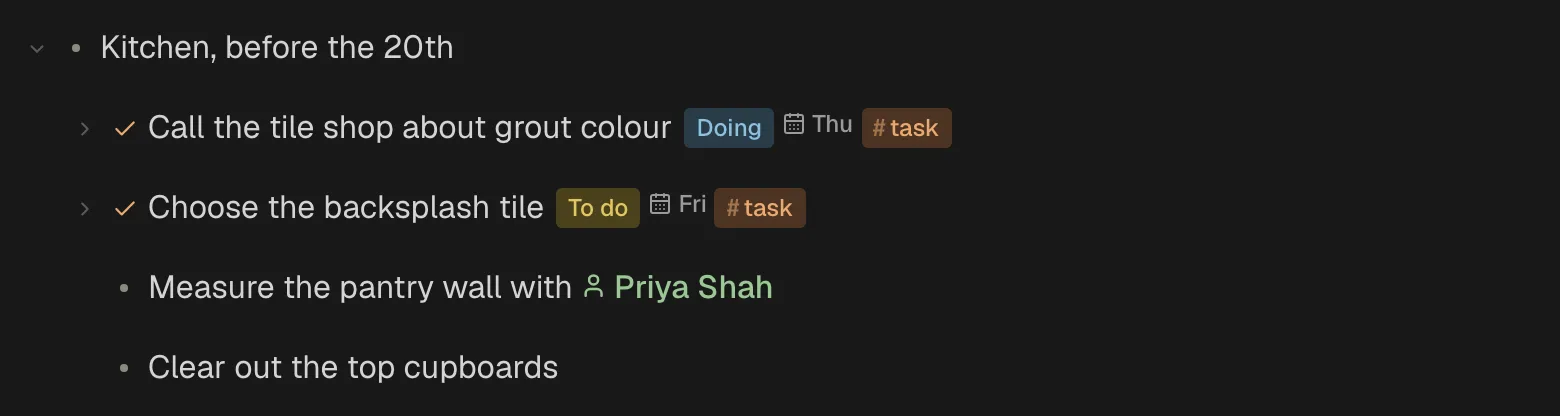Image resolution: width=1560 pixels, height=416 pixels.
Task: Open the Doing status badge
Action: click(729, 128)
